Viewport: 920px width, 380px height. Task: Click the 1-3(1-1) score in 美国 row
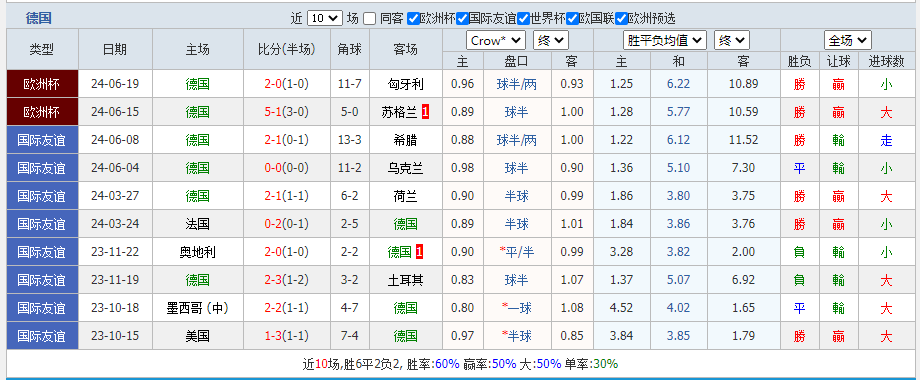(287, 337)
